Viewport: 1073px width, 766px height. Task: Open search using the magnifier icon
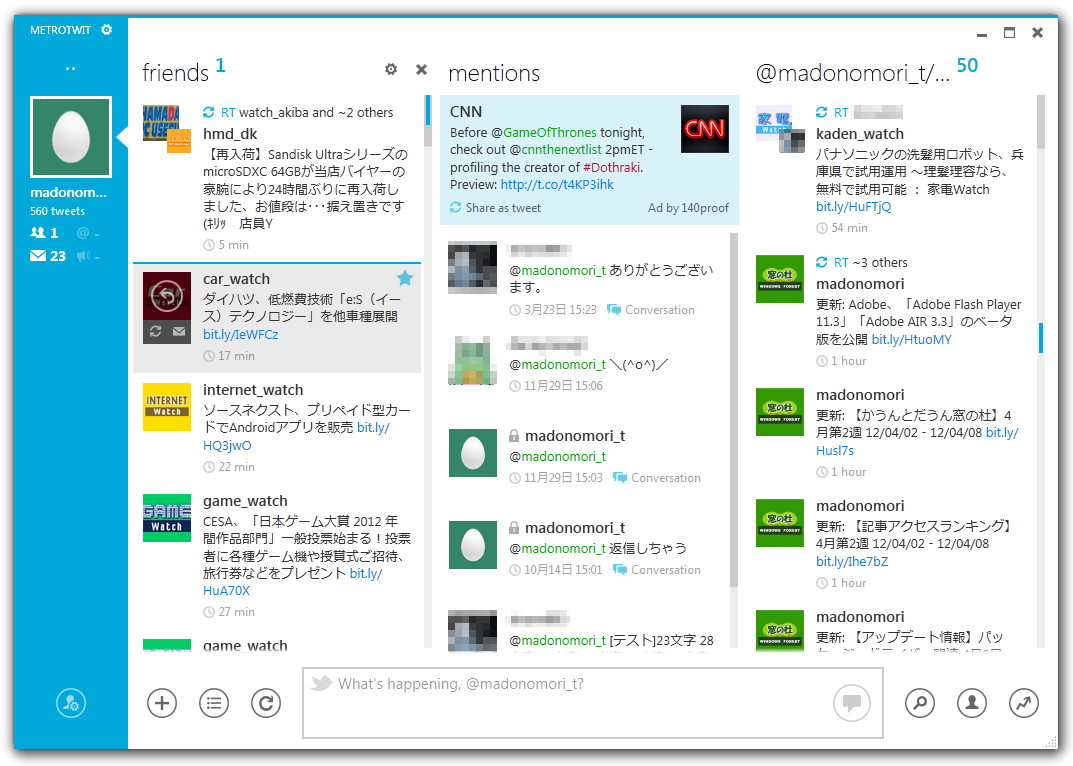click(919, 703)
